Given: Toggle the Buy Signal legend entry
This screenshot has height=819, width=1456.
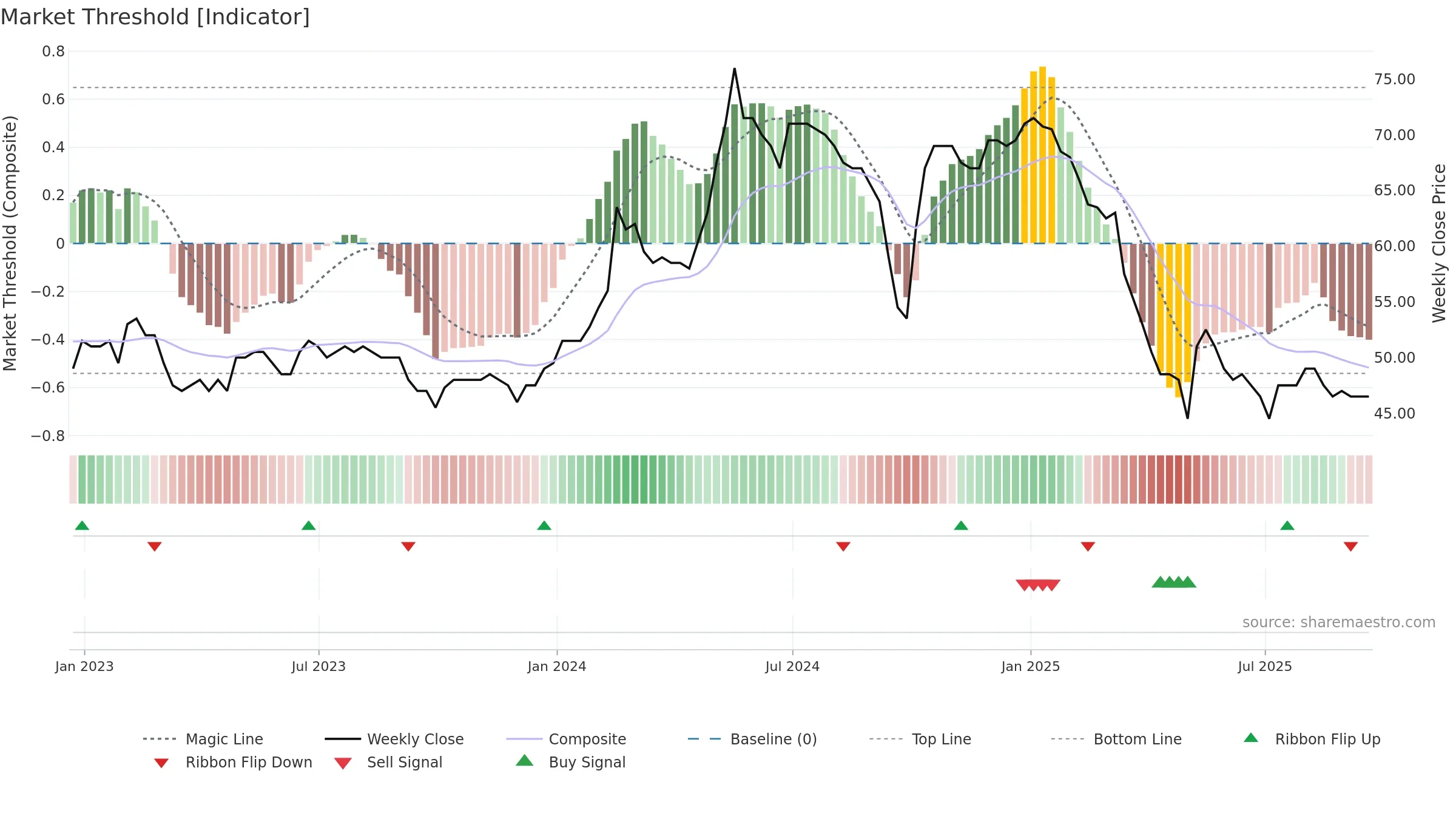Looking at the screenshot, I should [570, 762].
